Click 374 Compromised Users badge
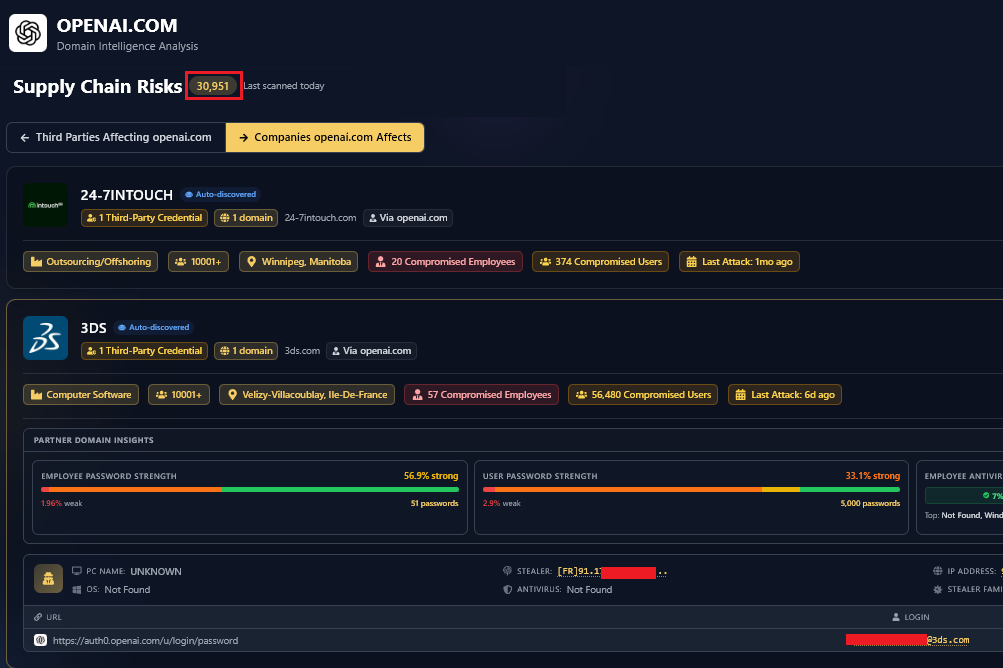 click(x=601, y=262)
